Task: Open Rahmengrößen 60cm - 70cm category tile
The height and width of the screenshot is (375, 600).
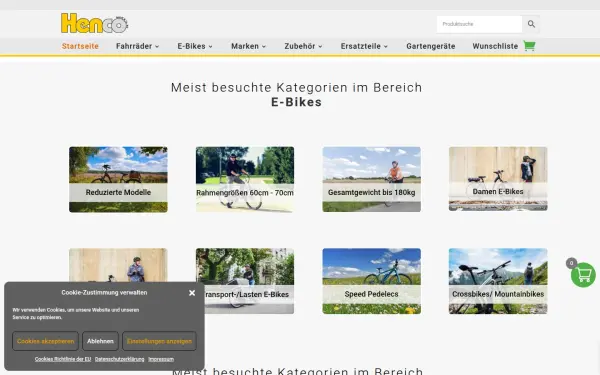Action: [245, 179]
